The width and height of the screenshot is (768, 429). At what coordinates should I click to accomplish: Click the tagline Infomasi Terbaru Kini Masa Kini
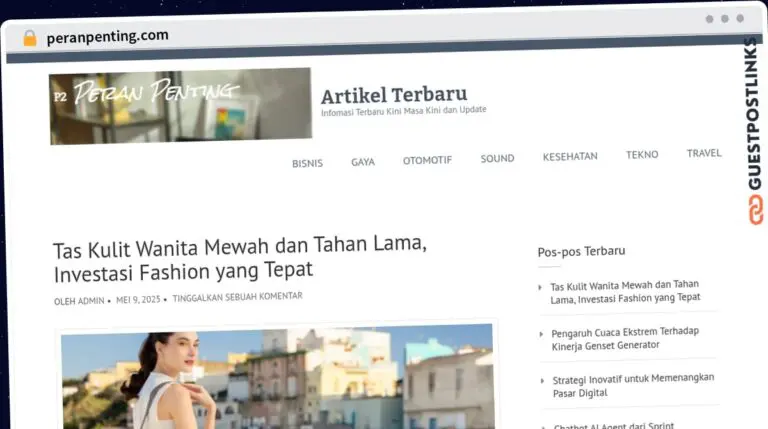coord(404,111)
